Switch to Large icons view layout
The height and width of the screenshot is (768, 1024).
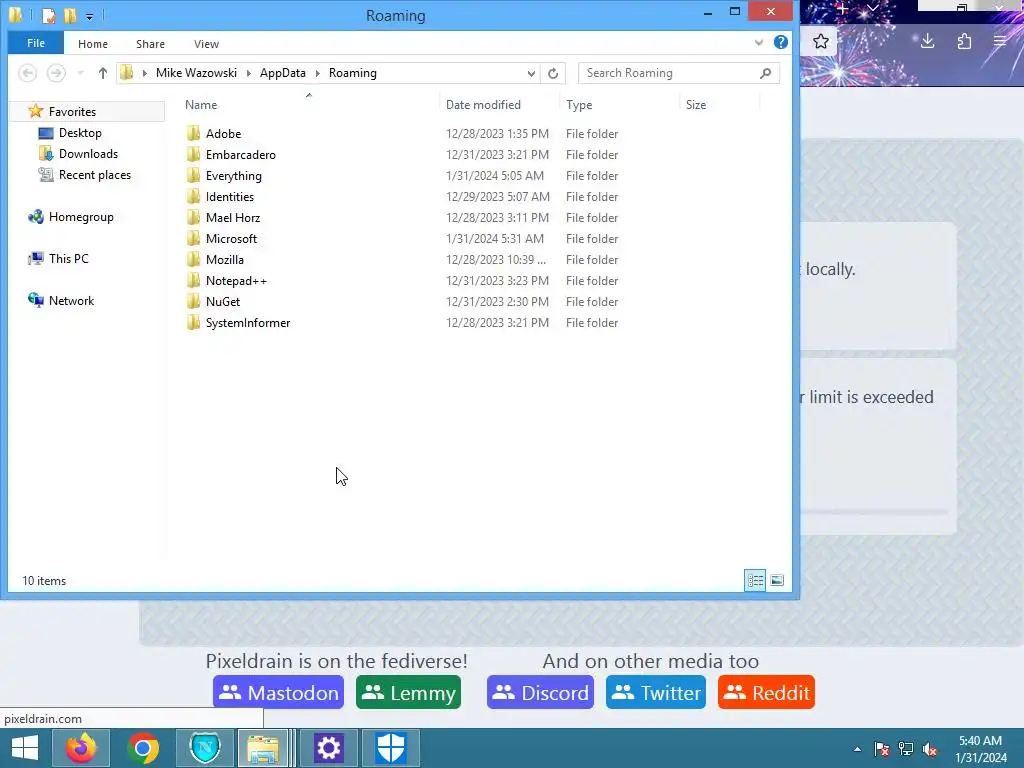[x=776, y=580]
